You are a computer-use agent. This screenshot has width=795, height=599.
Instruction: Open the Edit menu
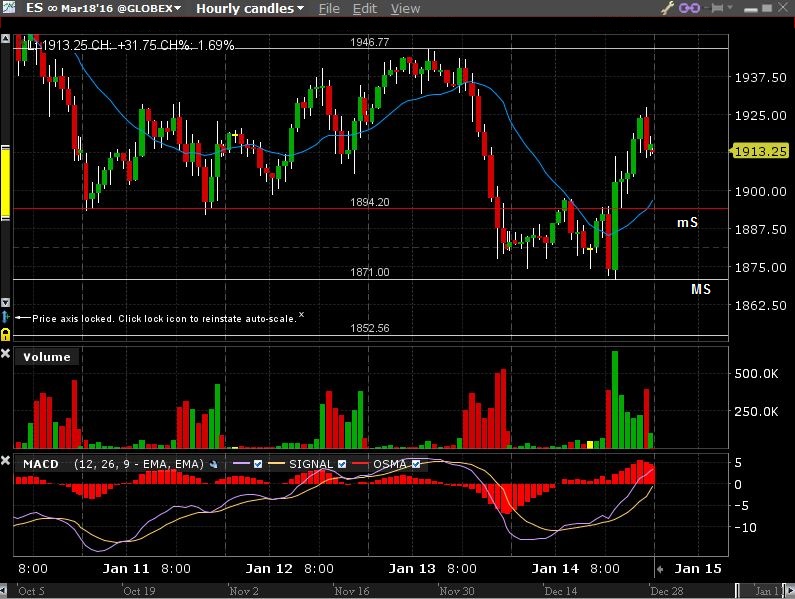coord(365,9)
